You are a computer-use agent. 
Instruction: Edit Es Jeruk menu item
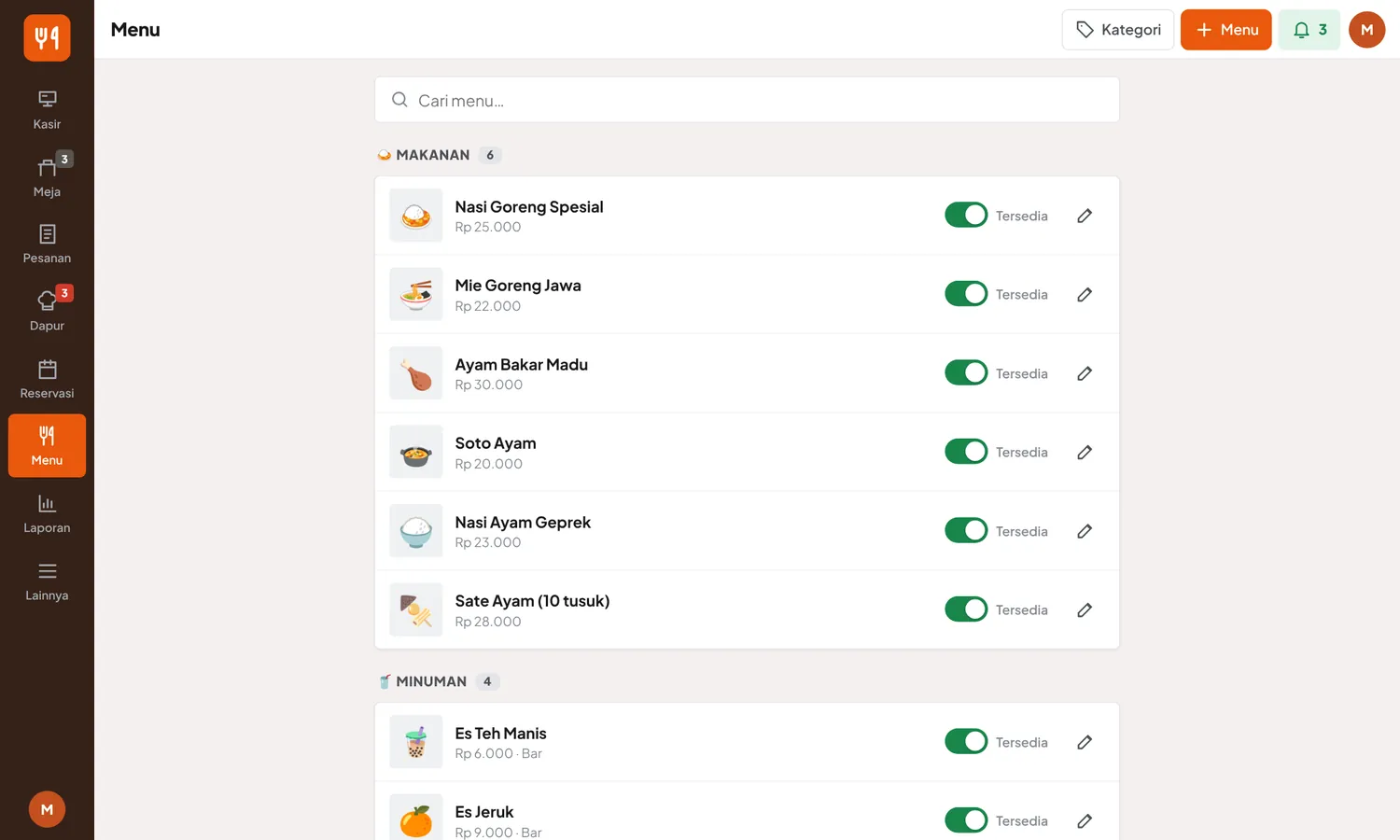(x=1085, y=821)
